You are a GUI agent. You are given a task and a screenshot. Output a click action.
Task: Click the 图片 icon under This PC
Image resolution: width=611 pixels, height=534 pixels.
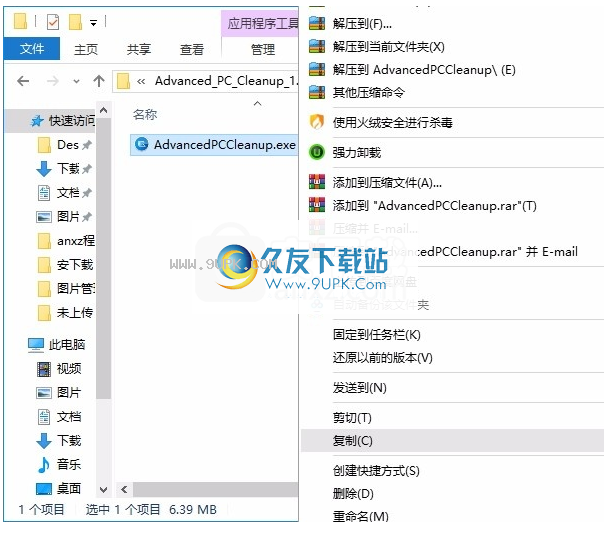click(44, 393)
